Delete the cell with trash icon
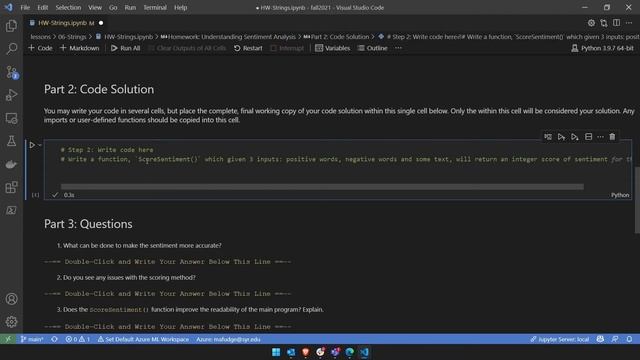Screen dimensions: 640x360 click(612, 137)
